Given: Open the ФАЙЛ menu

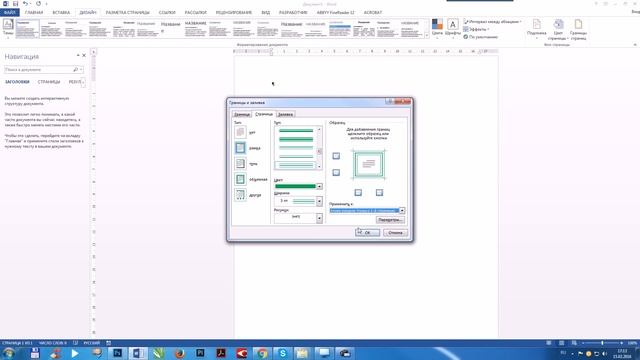Looking at the screenshot, I should coord(9,13).
